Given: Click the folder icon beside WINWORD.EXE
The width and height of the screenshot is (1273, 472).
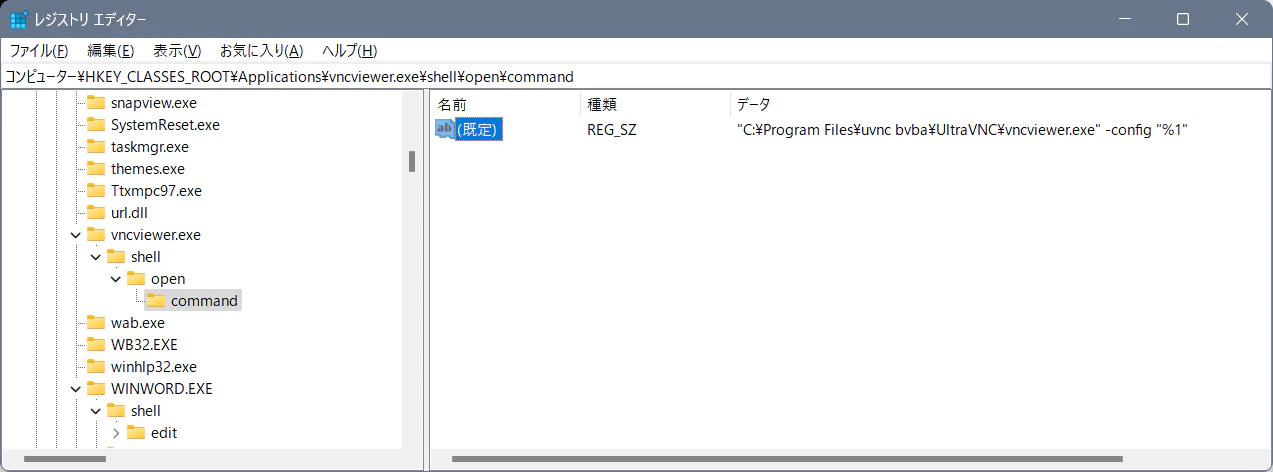Looking at the screenshot, I should coord(96,389).
